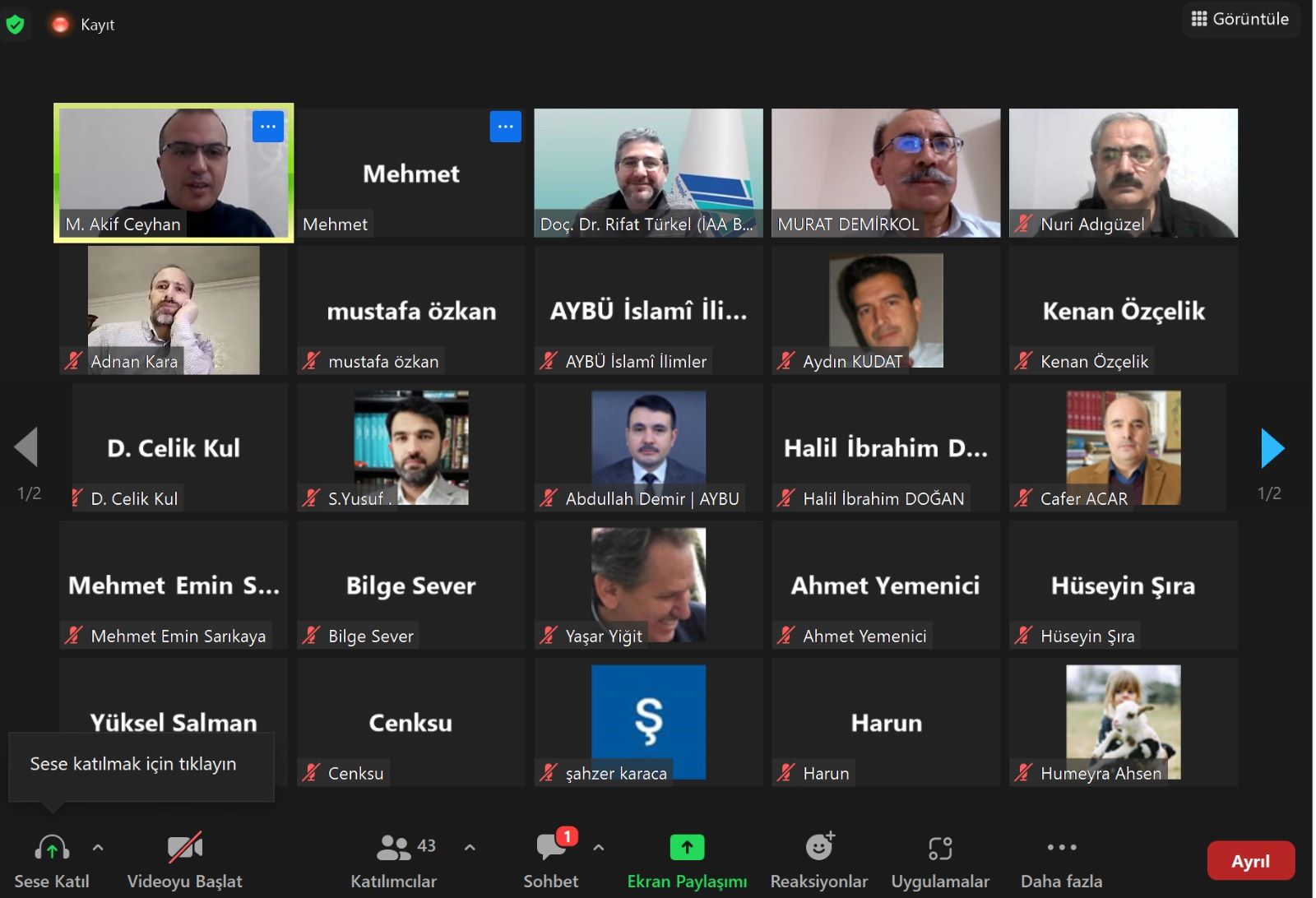Open the Katılımcılar participants panel
Image resolution: width=1316 pixels, height=898 pixels.
click(394, 860)
